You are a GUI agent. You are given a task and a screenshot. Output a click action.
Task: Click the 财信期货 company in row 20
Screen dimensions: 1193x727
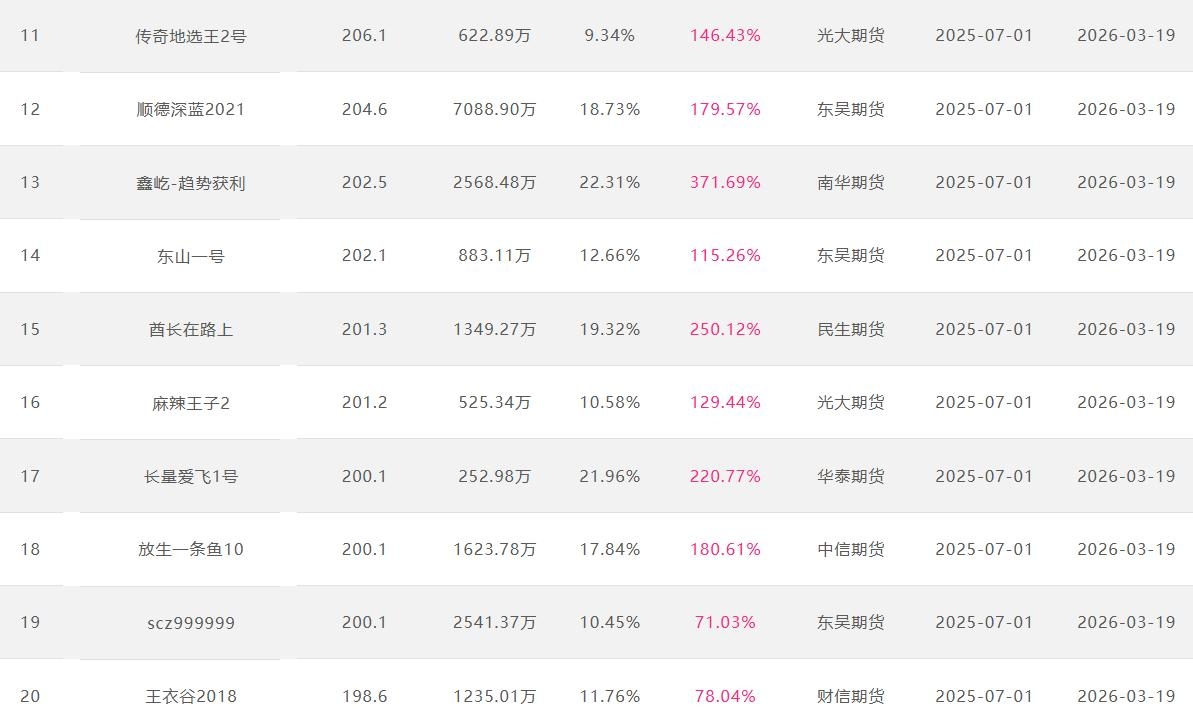(850, 696)
